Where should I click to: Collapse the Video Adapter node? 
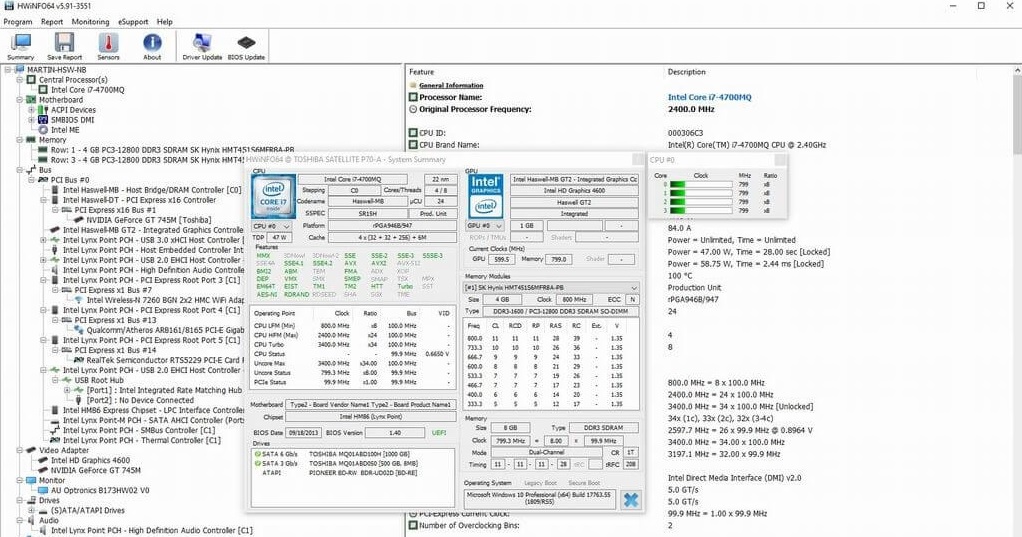pos(20,450)
